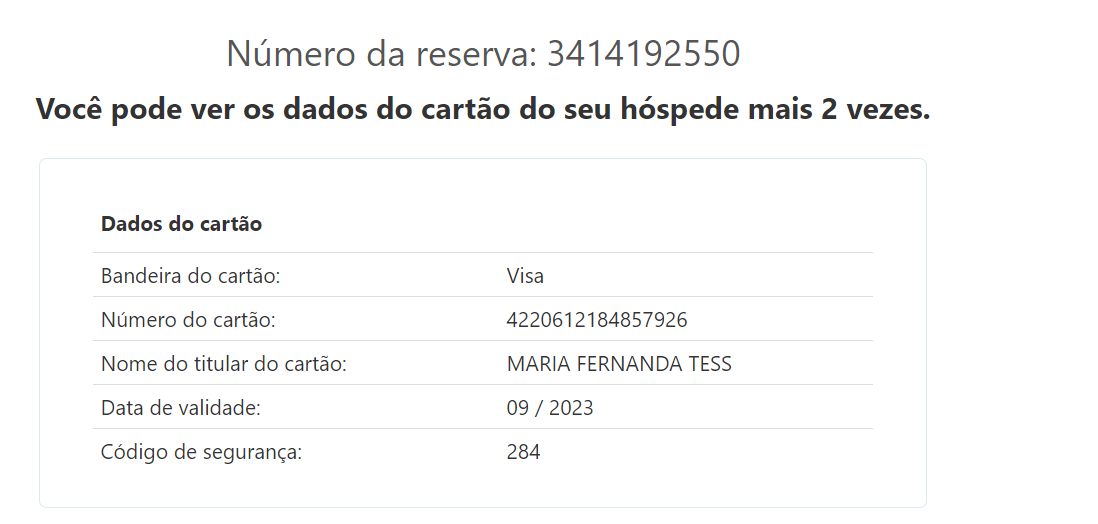The height and width of the screenshot is (524, 1098).
Task: Click the "Número do cartão:" label
Action: [x=188, y=320]
